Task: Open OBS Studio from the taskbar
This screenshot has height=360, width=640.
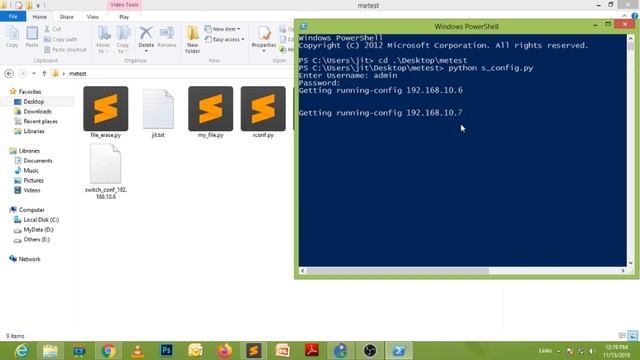Action: (370, 351)
